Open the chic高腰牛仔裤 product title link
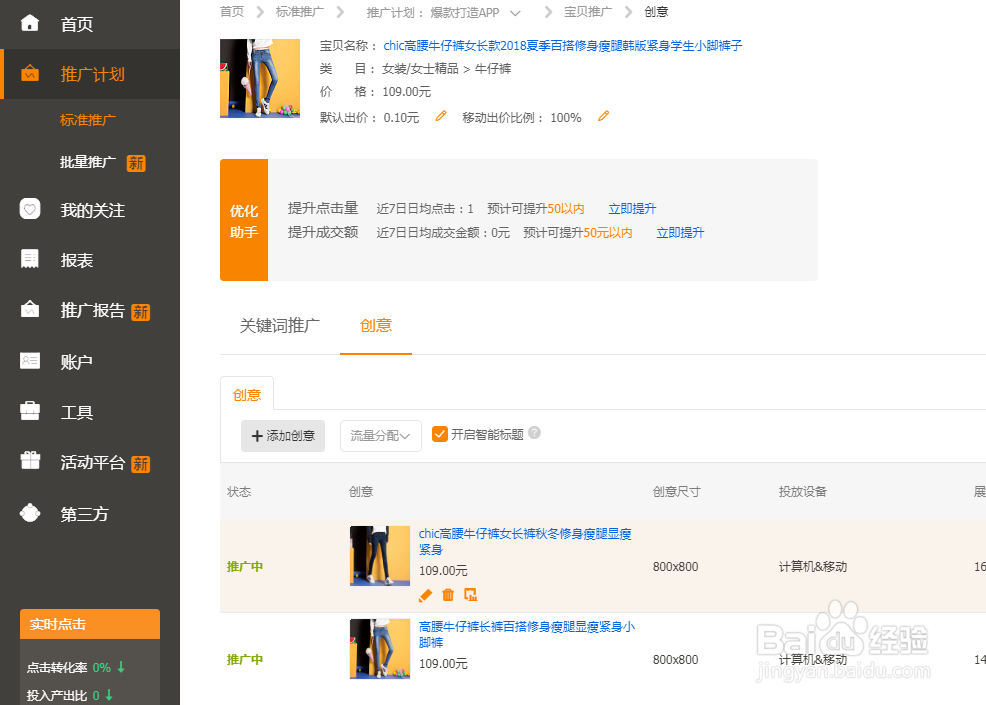Screen dimensions: 986x705 tap(560, 46)
